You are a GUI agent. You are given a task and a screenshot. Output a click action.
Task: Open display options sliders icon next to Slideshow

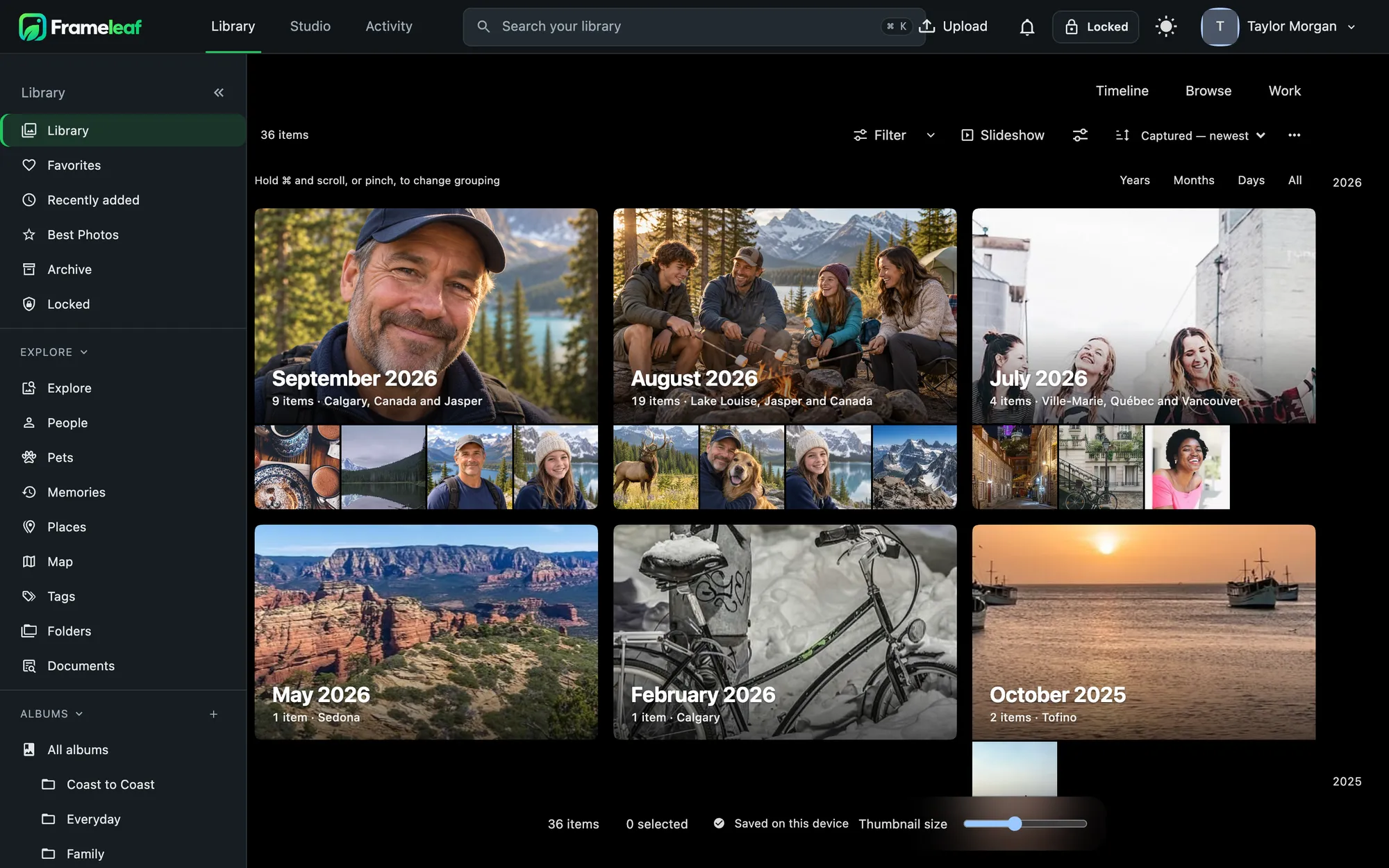coord(1080,135)
